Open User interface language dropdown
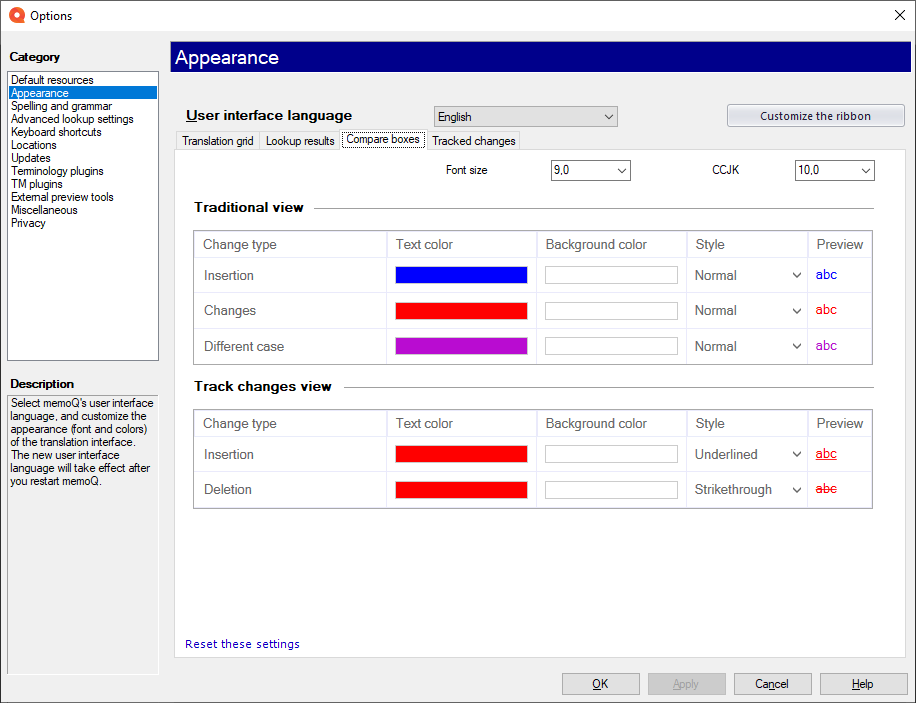The image size is (916, 703). [x=525, y=117]
